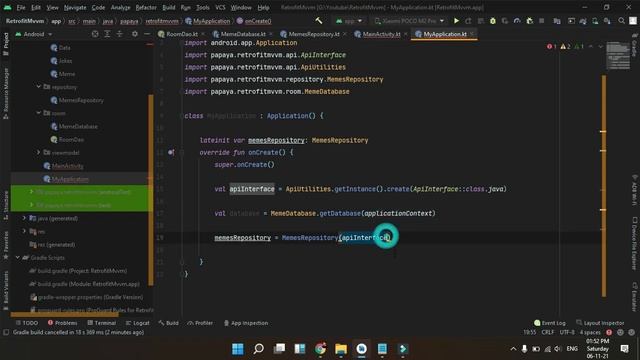Toggle the Gradle tool window on the right
640x360 pixels.
(x=634, y=46)
